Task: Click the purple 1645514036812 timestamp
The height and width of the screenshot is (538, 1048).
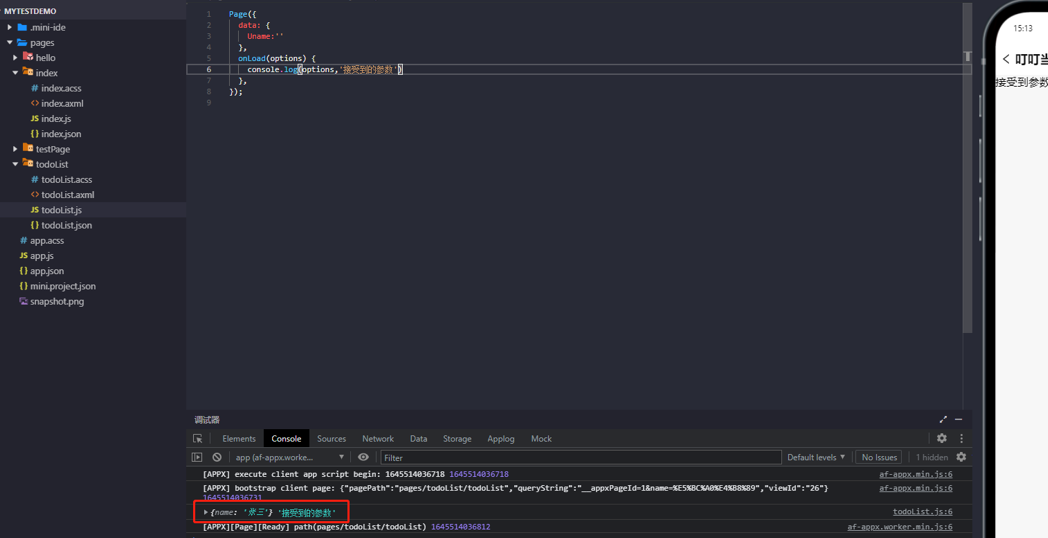Action: pyautogui.click(x=461, y=527)
